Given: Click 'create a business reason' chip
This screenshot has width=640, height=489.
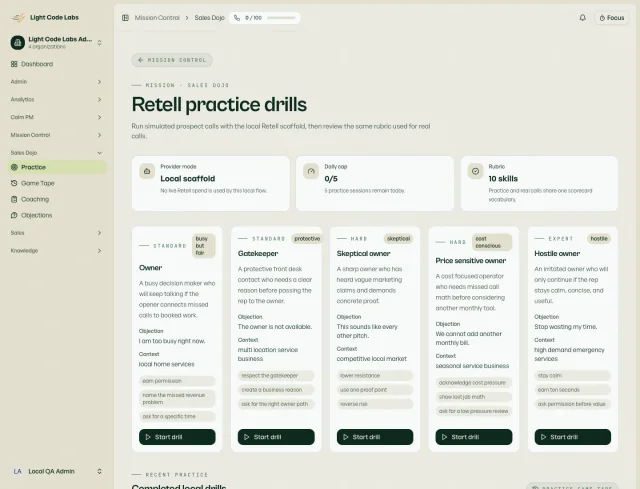Looking at the screenshot, I should point(276,390).
